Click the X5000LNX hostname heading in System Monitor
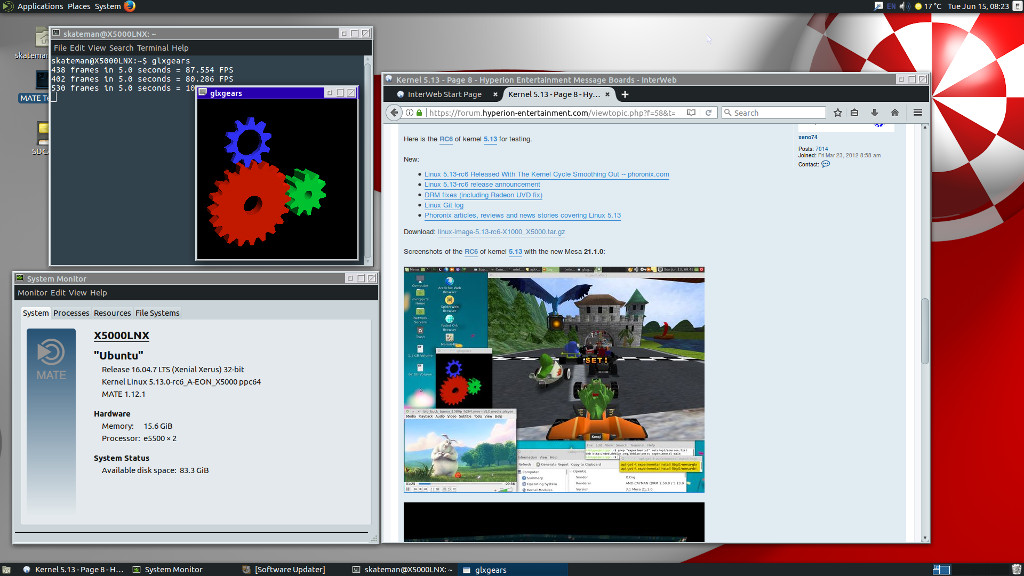The width and height of the screenshot is (1024, 576). (x=121, y=336)
